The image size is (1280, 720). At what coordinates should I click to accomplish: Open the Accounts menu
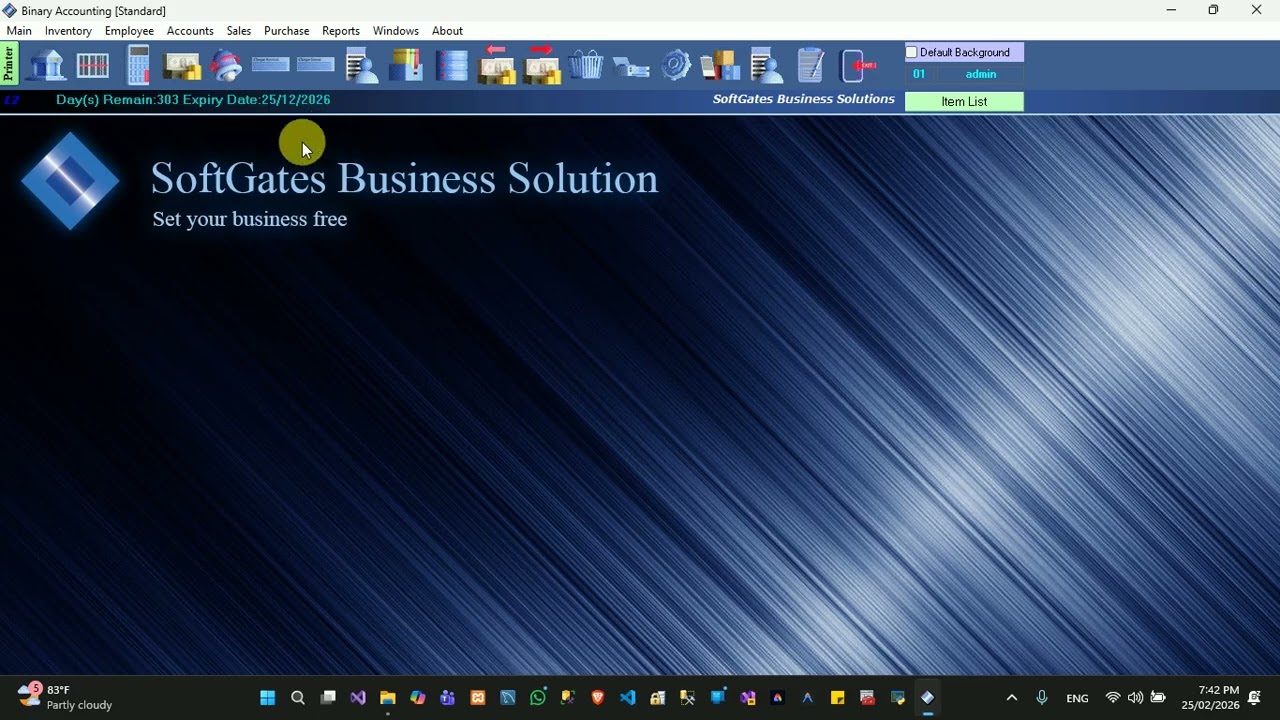point(190,31)
